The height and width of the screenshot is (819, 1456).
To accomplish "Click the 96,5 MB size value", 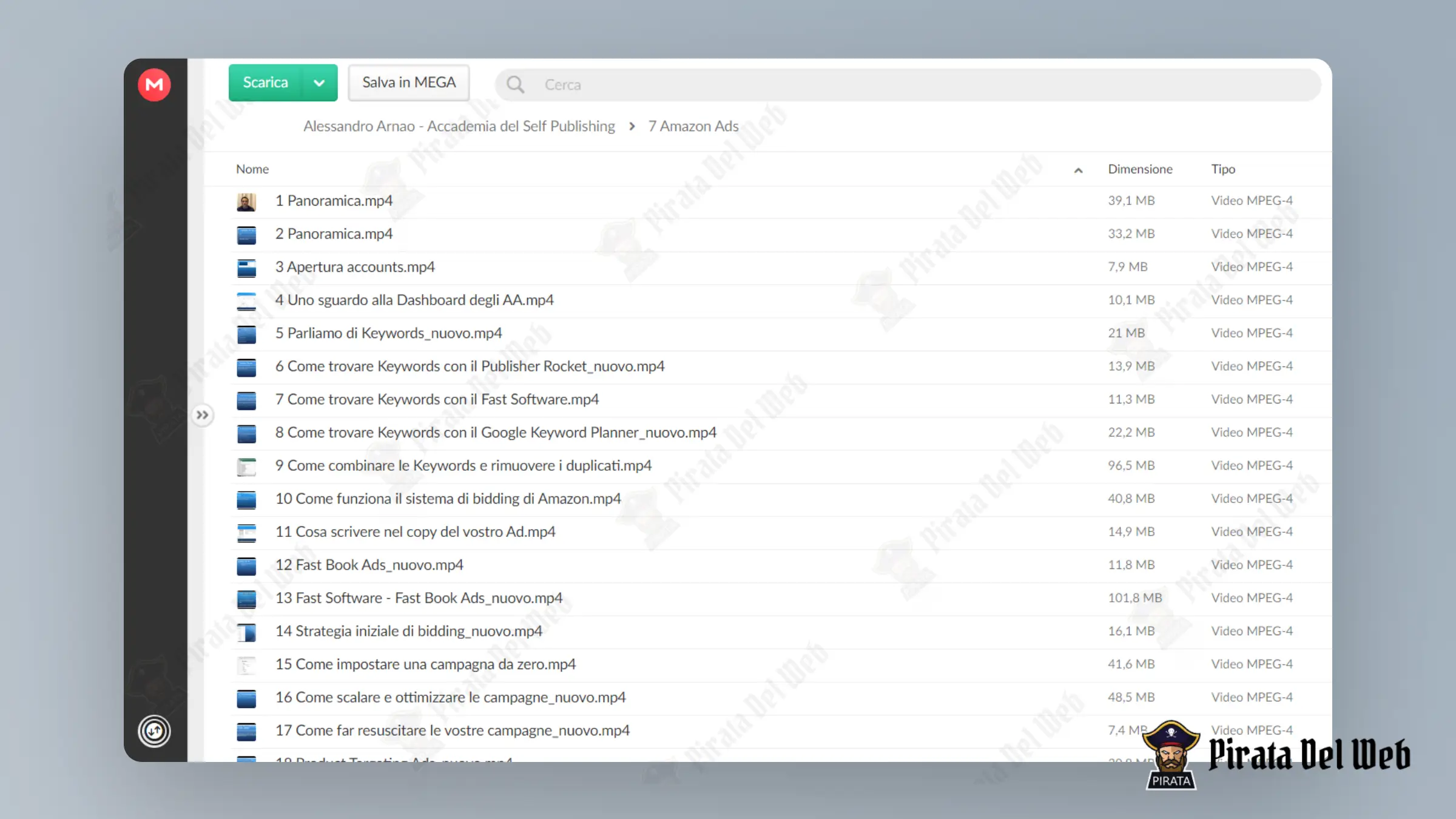I will [x=1131, y=465].
